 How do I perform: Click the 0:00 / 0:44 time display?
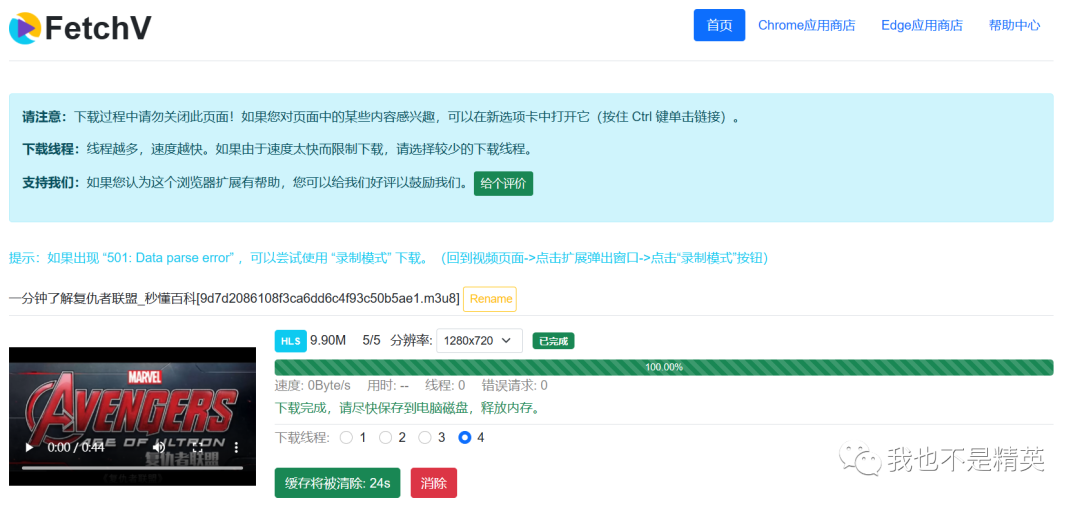pos(76,447)
